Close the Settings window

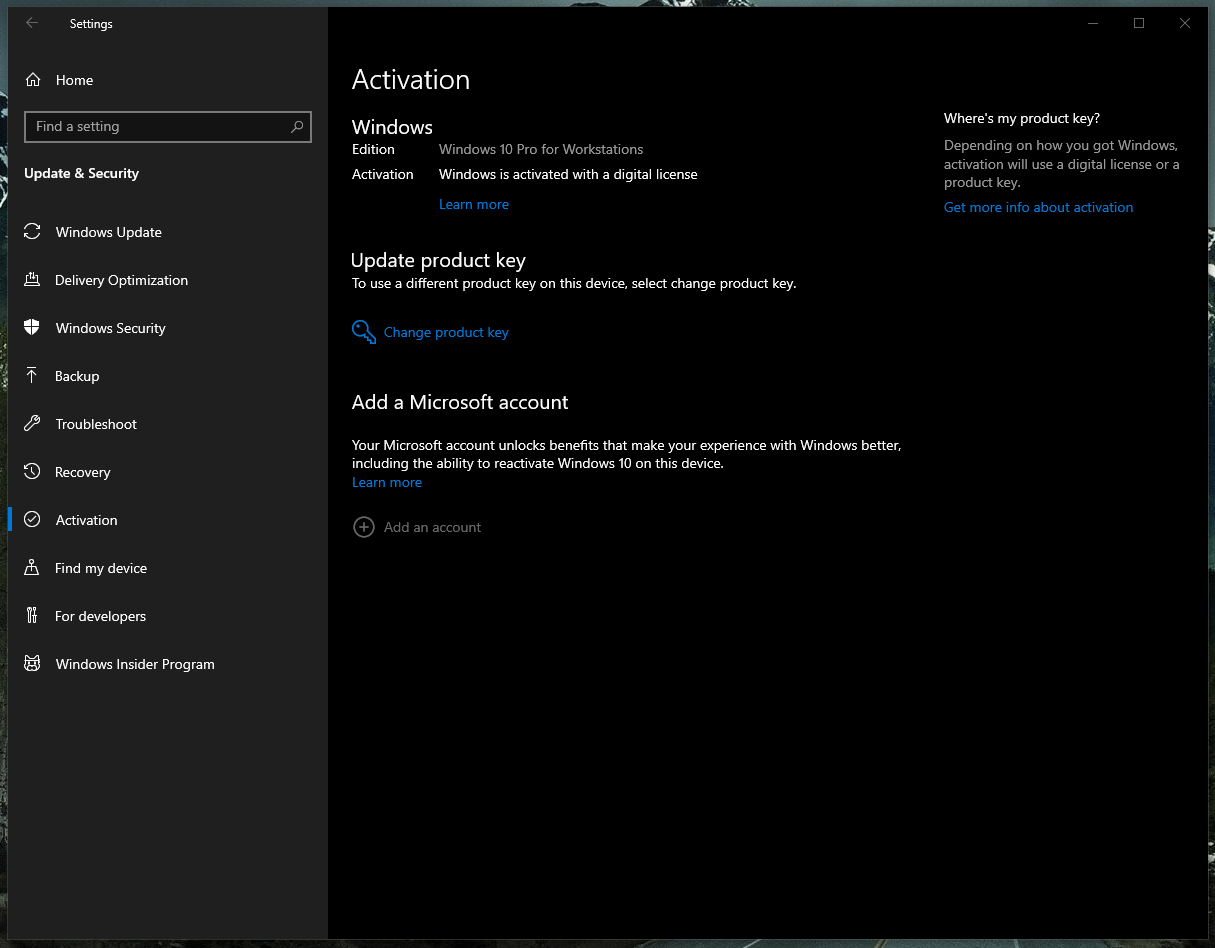point(1185,23)
